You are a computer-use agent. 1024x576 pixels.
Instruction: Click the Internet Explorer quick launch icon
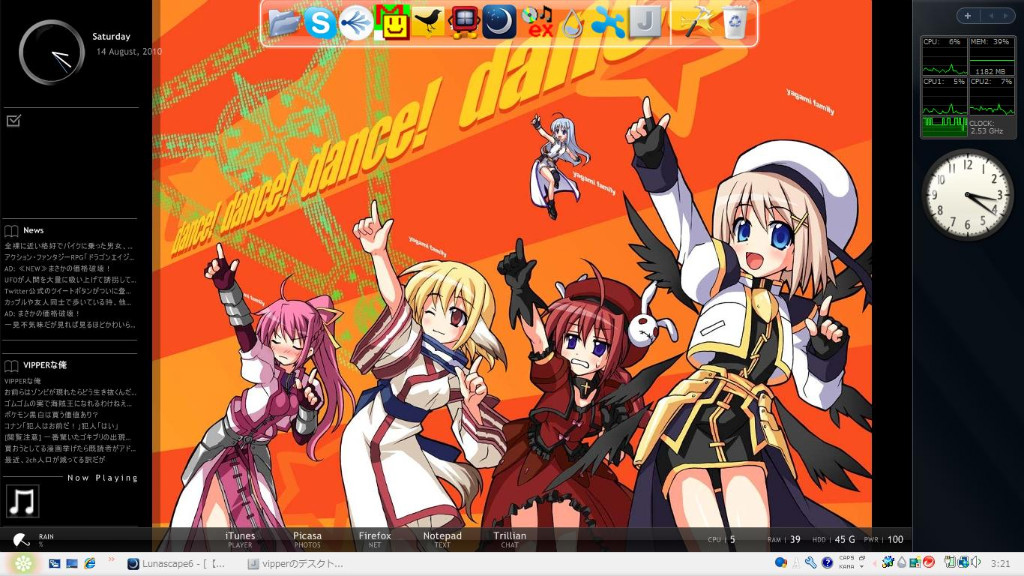89,564
